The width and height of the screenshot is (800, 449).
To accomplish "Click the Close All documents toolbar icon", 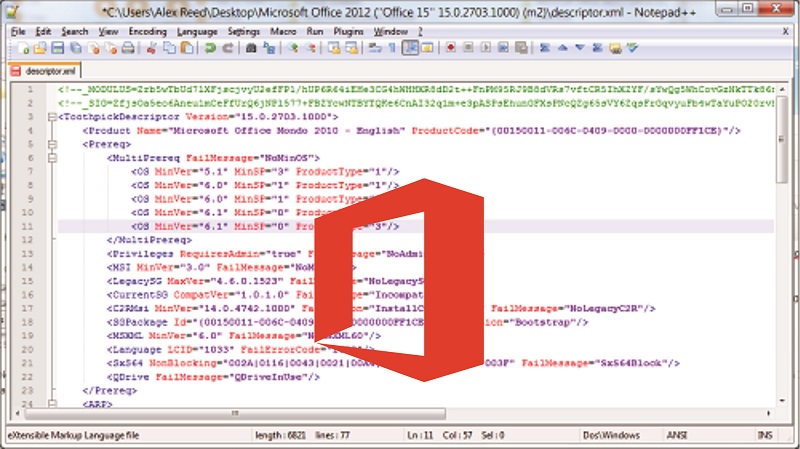I will click(111, 48).
